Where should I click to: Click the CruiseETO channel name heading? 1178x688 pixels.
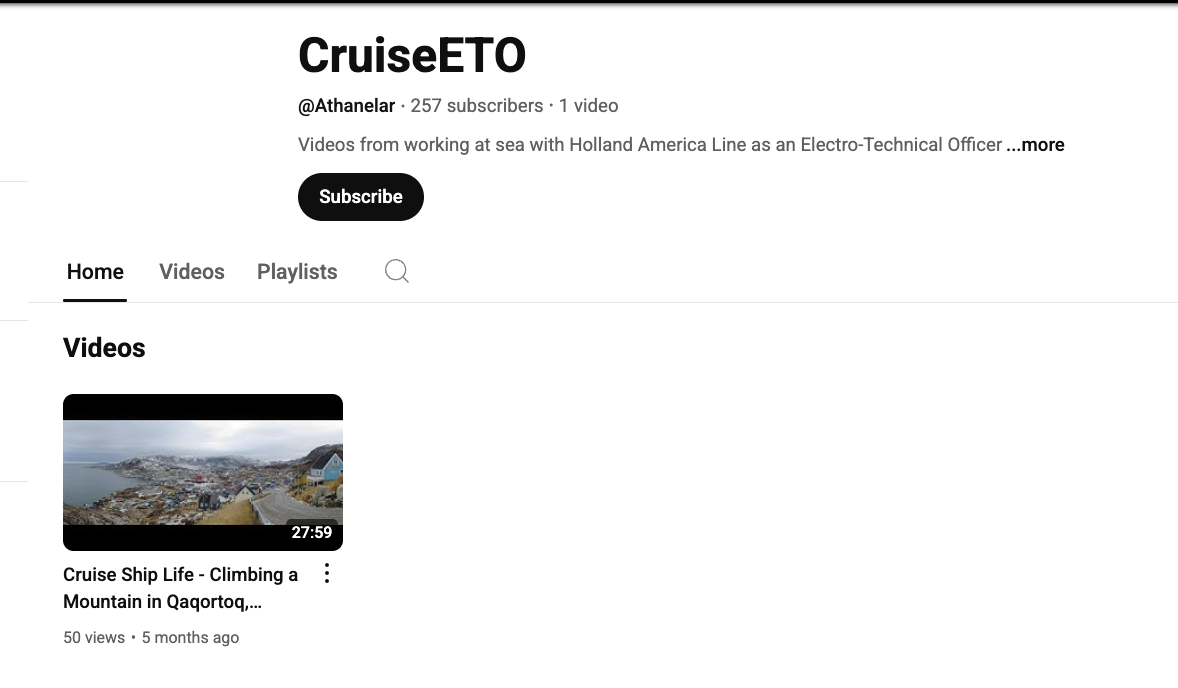click(412, 56)
